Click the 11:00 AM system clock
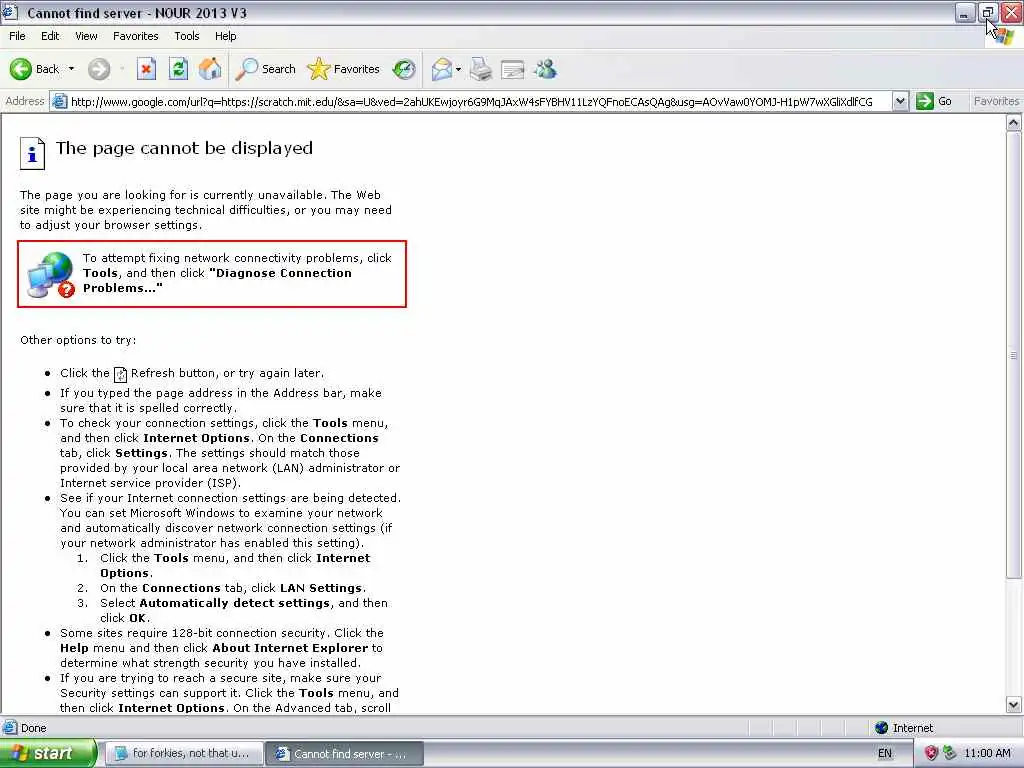This screenshot has height=768, width=1024. pyautogui.click(x=987, y=754)
